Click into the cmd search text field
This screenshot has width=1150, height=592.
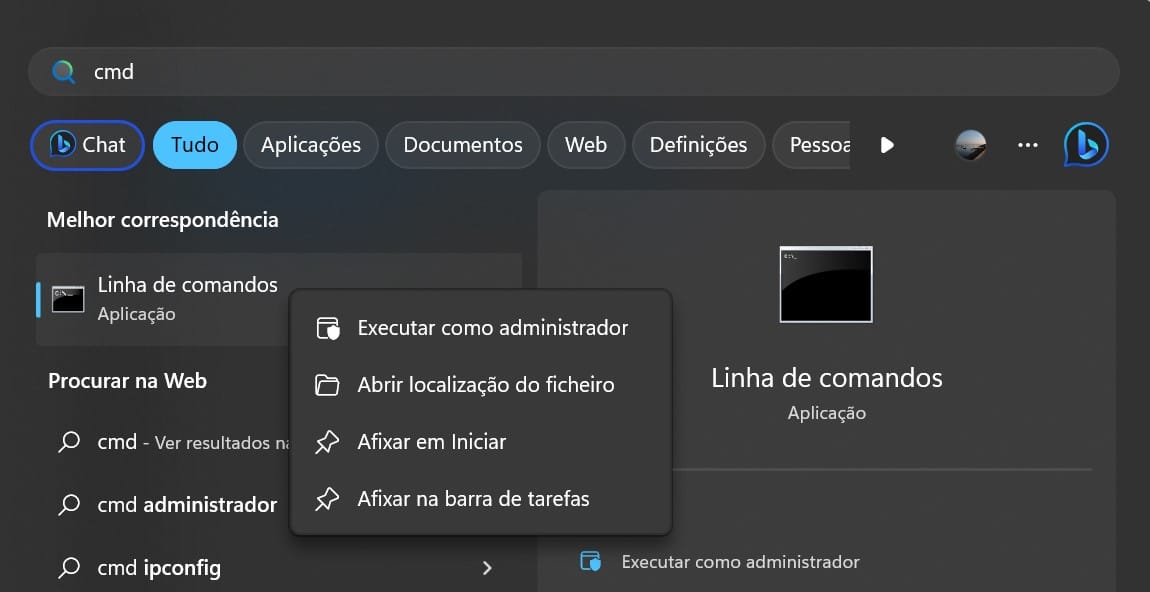click(580, 72)
